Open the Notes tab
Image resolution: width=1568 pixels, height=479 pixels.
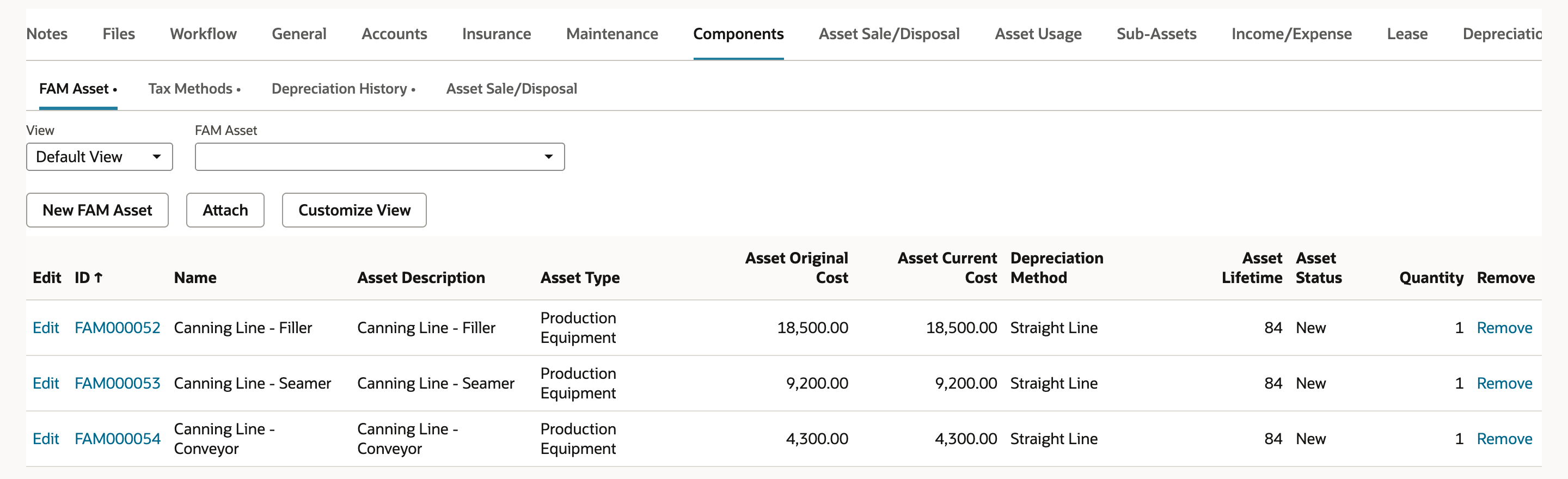(47, 34)
